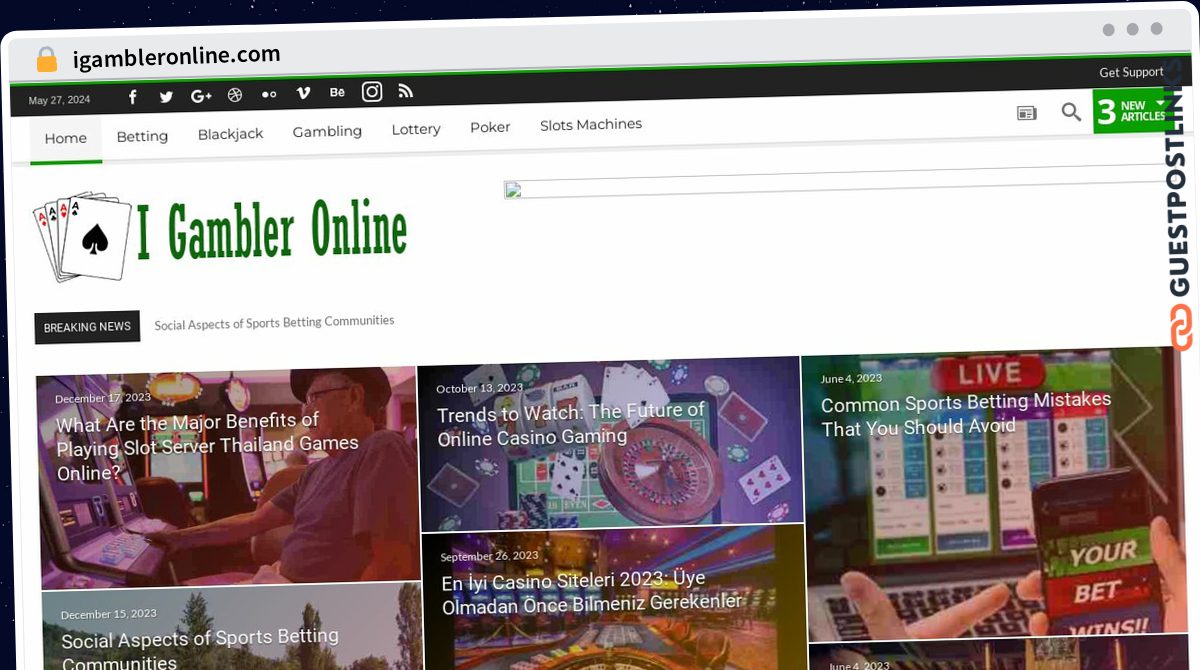Go to the Home menu tab
1200x670 pixels.
(x=66, y=139)
